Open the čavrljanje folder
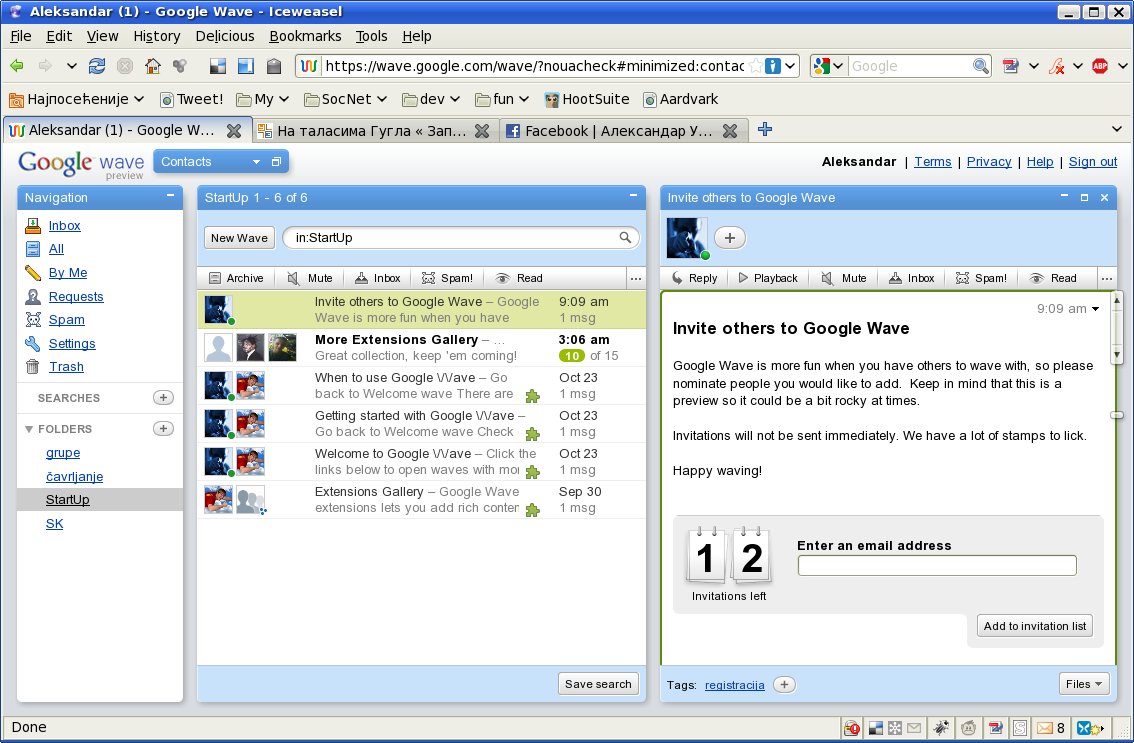Screen dimensions: 1134x743 click(x=74, y=477)
